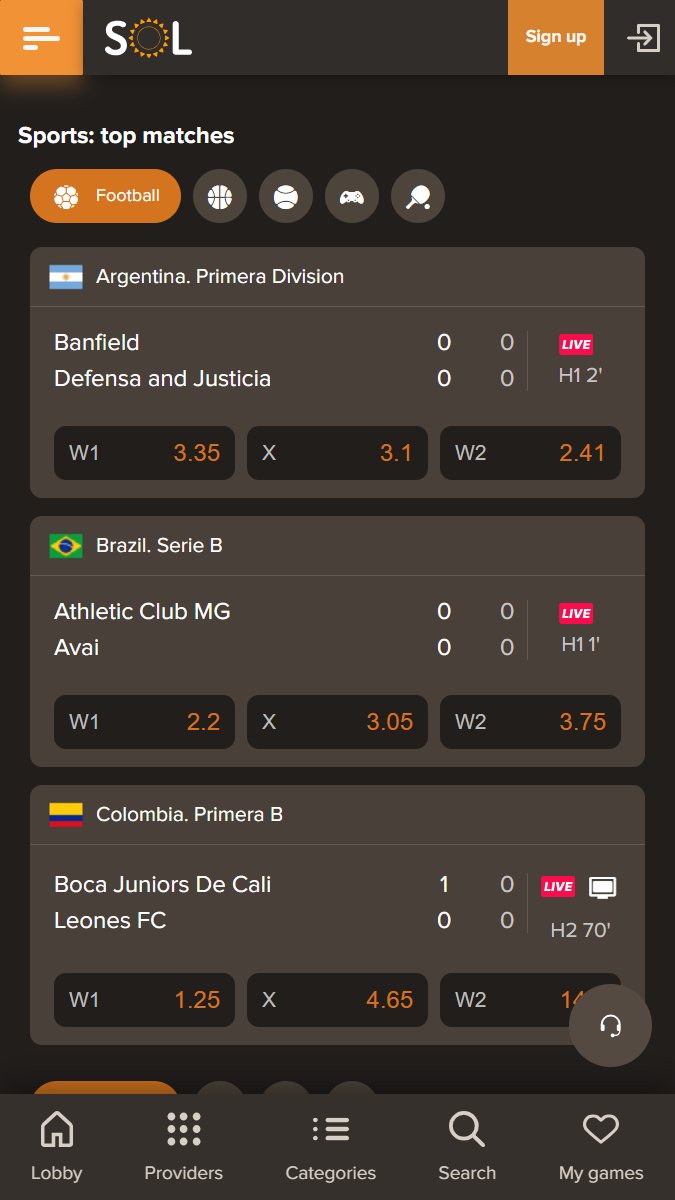This screenshot has width=675, height=1200.
Task: Select the basketball sport icon
Action: [x=220, y=196]
